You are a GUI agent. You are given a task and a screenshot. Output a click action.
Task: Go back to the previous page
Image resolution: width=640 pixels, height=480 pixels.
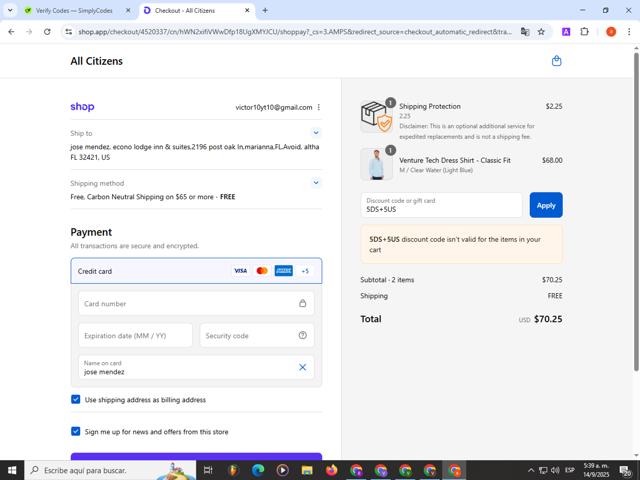coord(11,32)
